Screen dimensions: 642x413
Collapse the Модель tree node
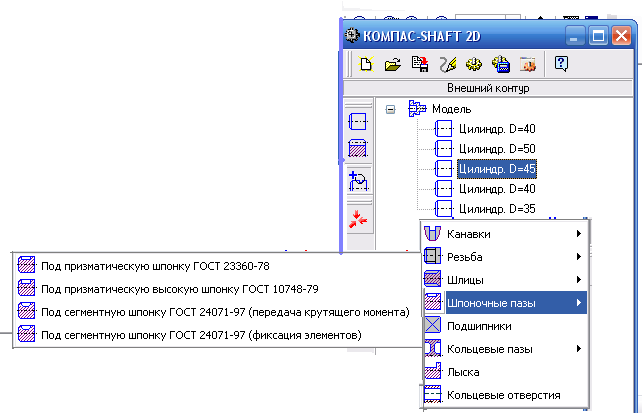391,109
